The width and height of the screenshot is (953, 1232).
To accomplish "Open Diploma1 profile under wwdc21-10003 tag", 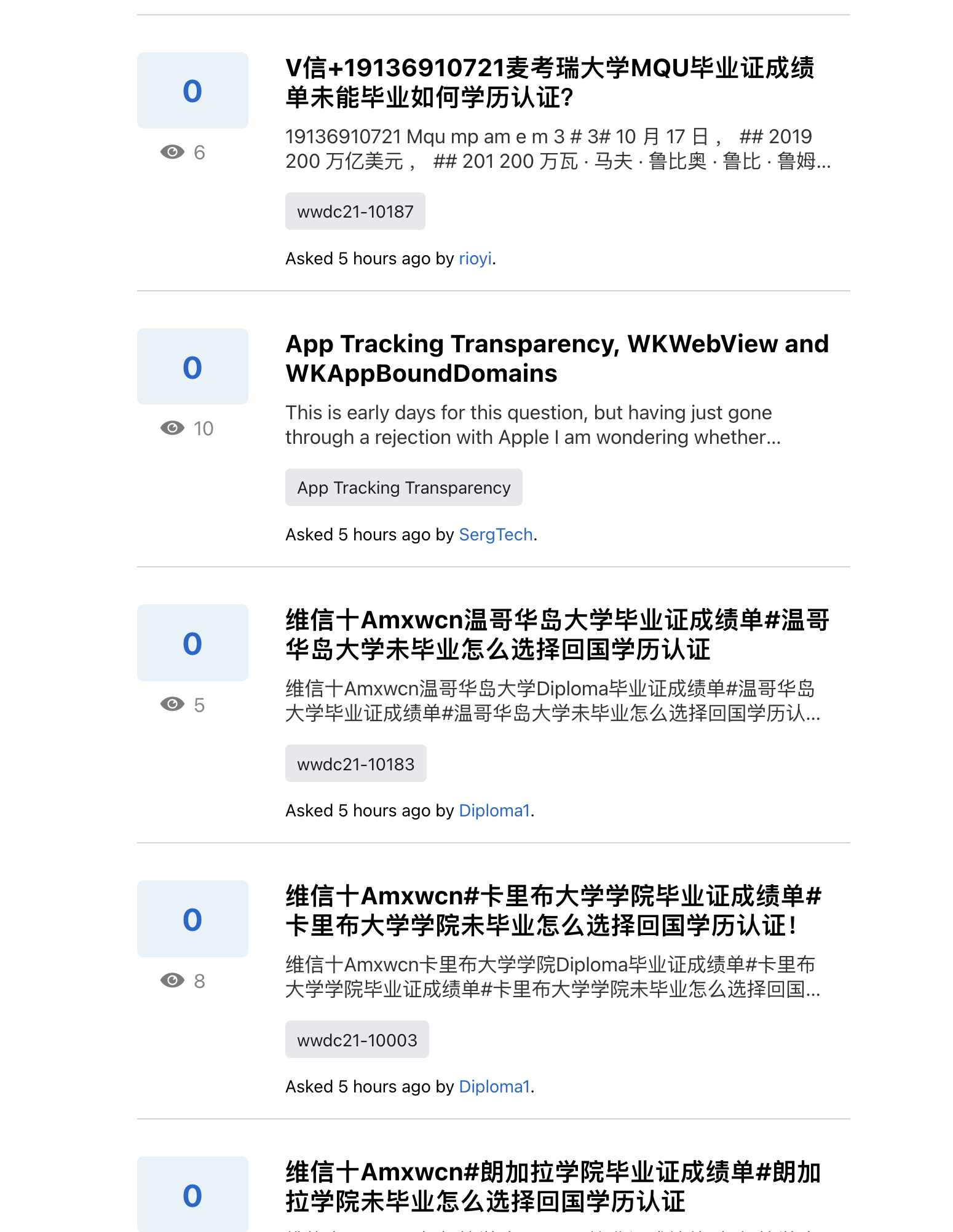I will pos(494,1086).
